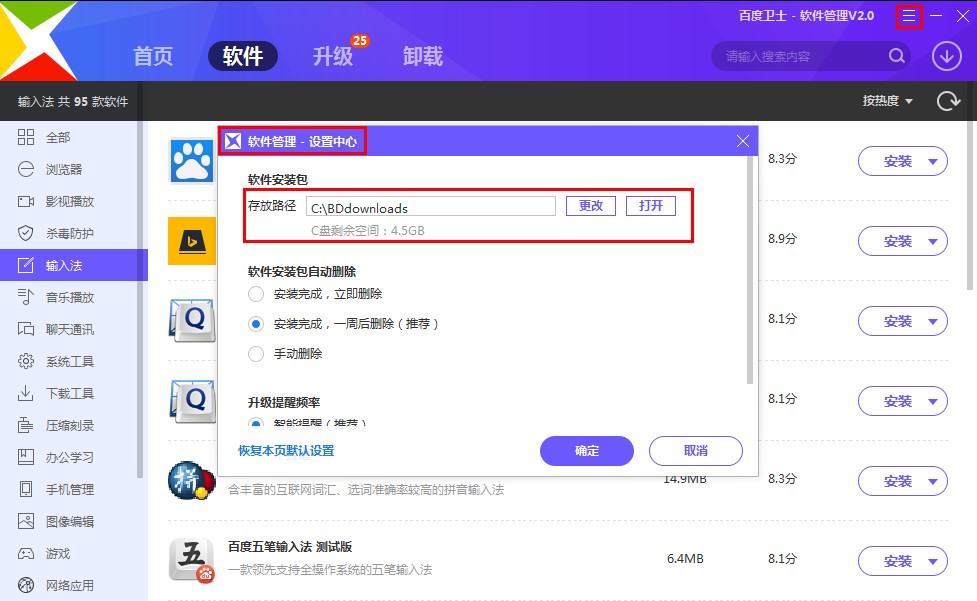This screenshot has width=977, height=601.
Task: Focus the 存放路径 path input field
Action: [x=431, y=206]
